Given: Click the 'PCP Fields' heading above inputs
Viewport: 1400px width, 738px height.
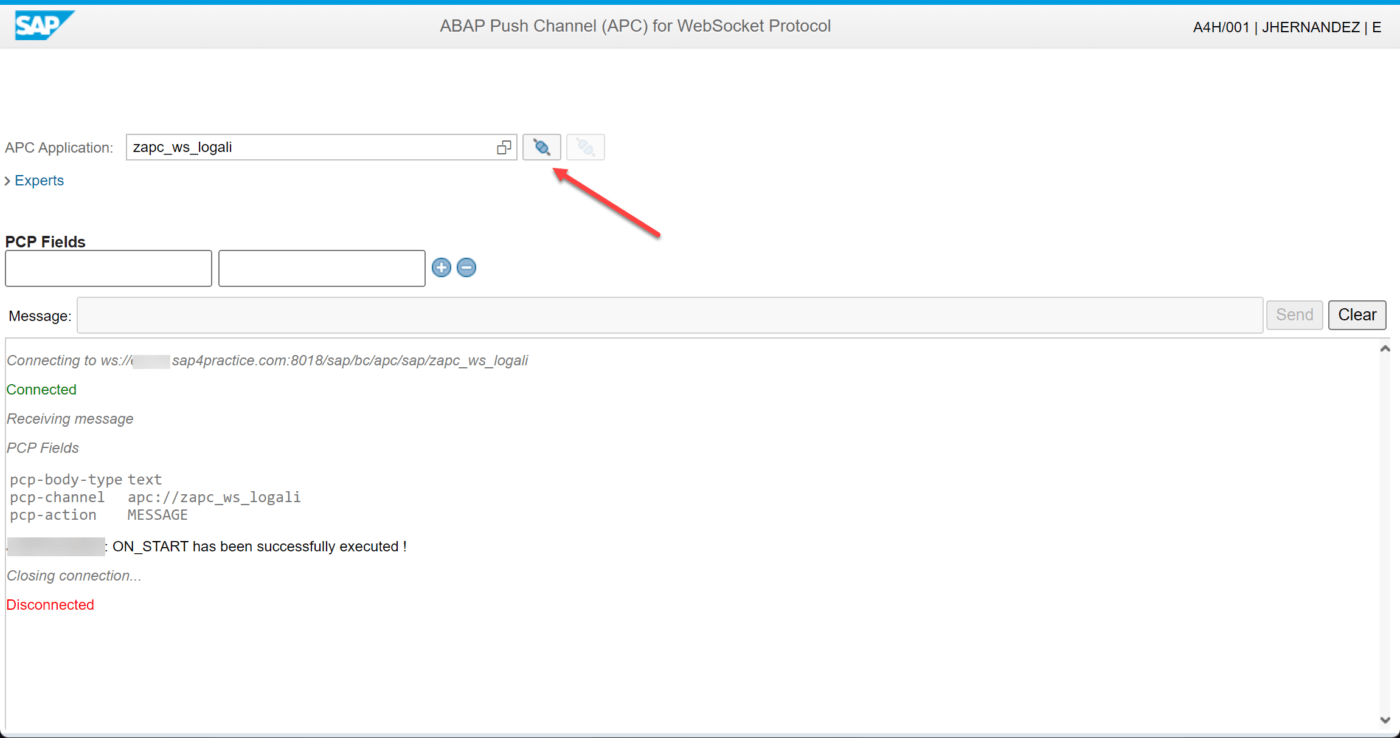Looking at the screenshot, I should 45,242.
